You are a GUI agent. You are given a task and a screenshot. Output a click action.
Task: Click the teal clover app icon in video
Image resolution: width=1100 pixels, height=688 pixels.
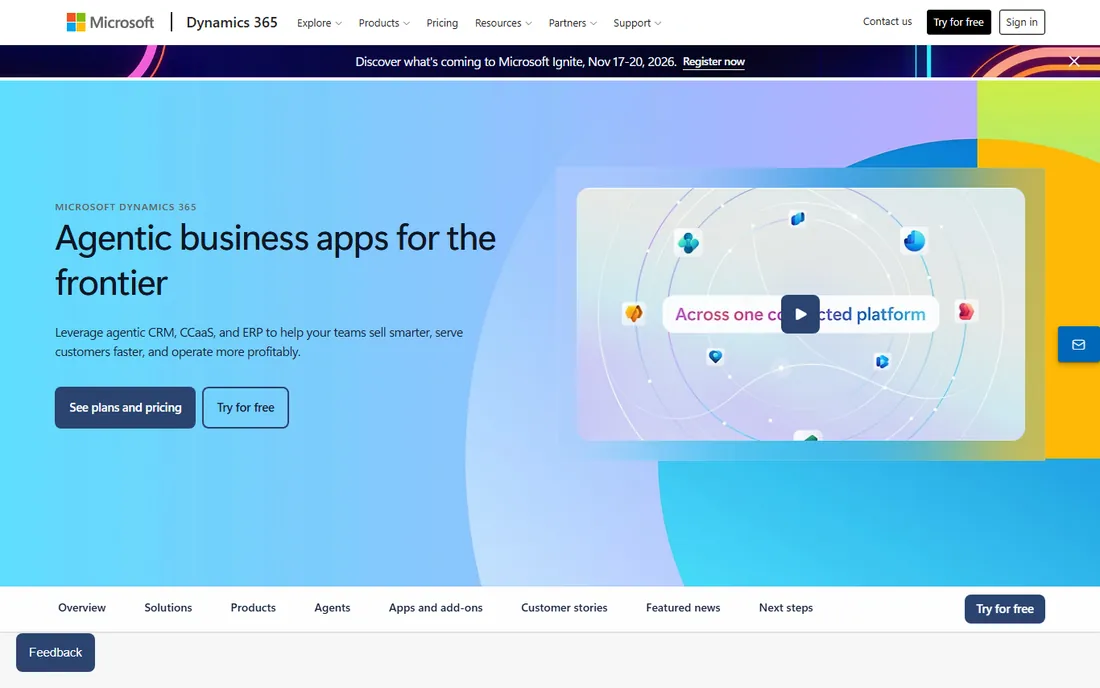point(688,243)
